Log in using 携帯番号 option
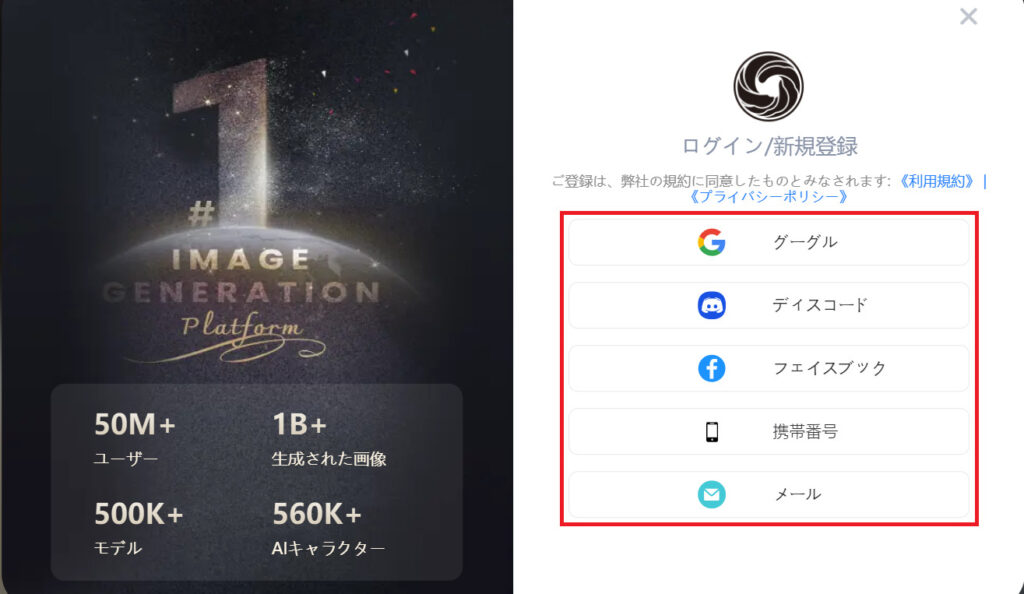The image size is (1024, 594). [x=769, y=431]
